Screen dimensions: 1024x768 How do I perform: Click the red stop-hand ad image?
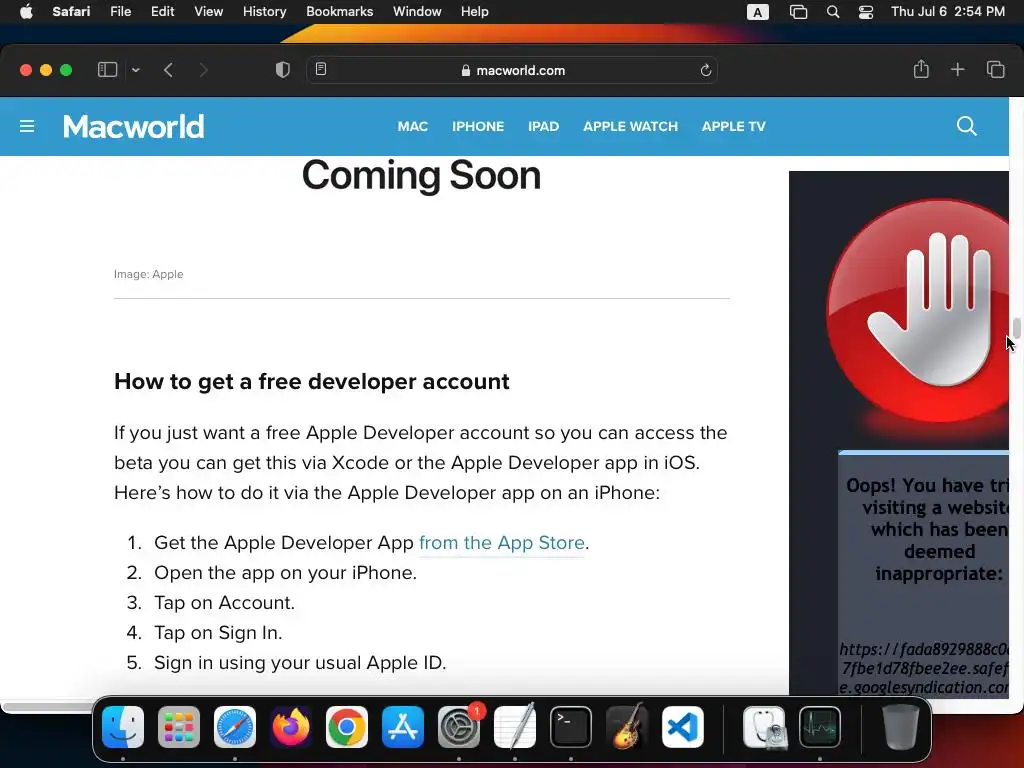click(920, 312)
